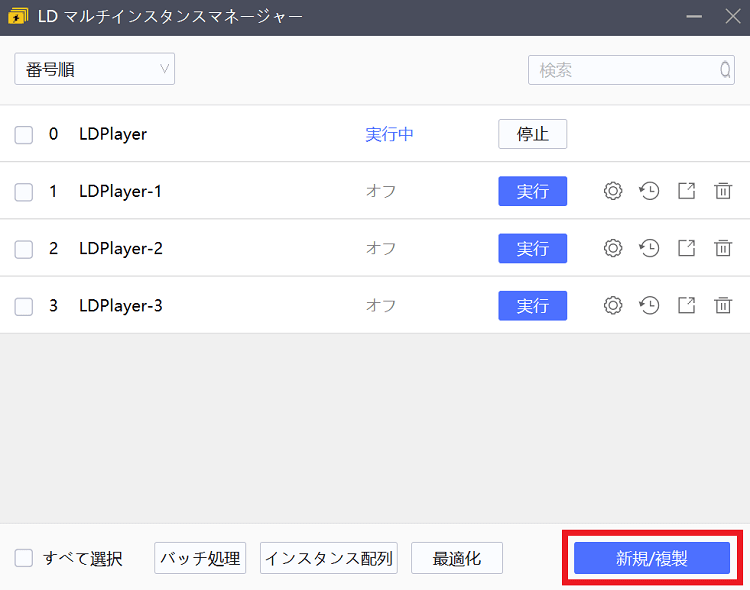Click the LDPlayer instance 0 name
750x590 pixels.
pyautogui.click(x=113, y=134)
